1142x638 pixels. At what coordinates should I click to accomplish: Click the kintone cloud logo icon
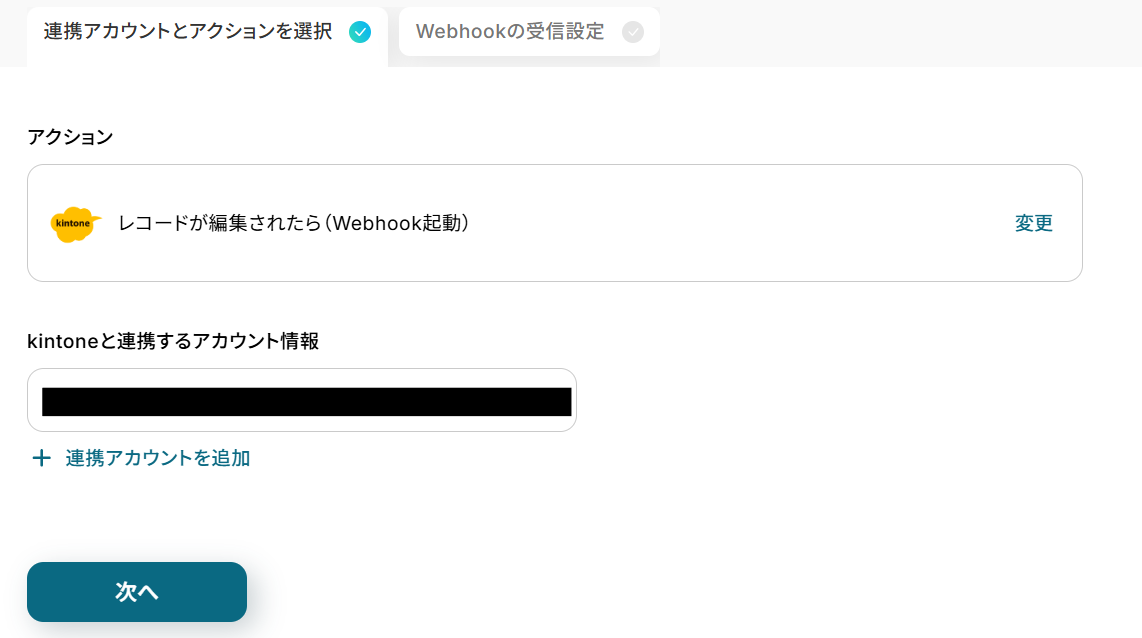[75, 224]
